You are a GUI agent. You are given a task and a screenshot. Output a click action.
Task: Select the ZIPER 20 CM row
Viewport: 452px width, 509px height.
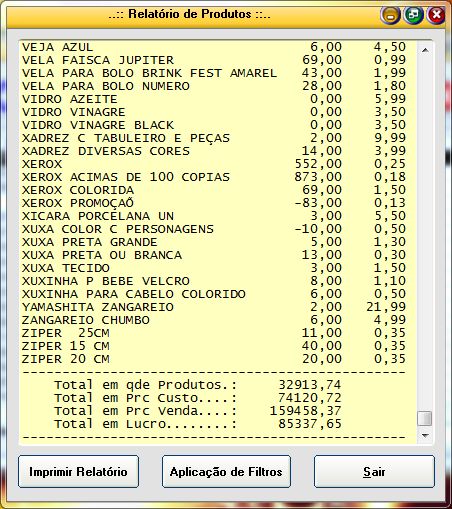click(x=214, y=359)
